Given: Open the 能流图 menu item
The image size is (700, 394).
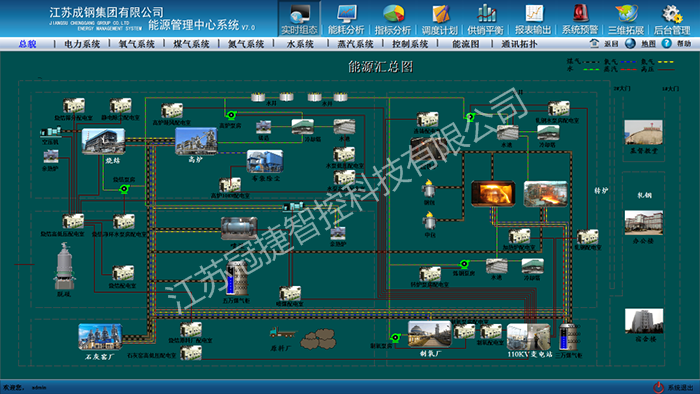Looking at the screenshot, I should (x=466, y=44).
